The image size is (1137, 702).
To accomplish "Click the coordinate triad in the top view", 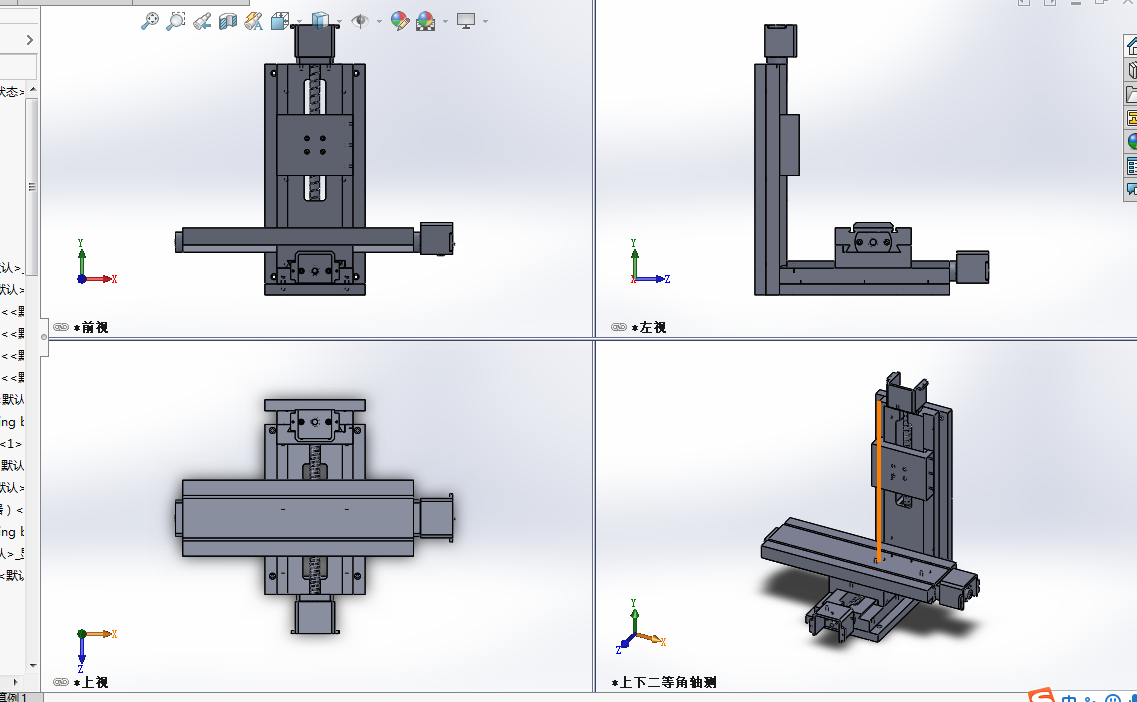I will coord(96,649).
